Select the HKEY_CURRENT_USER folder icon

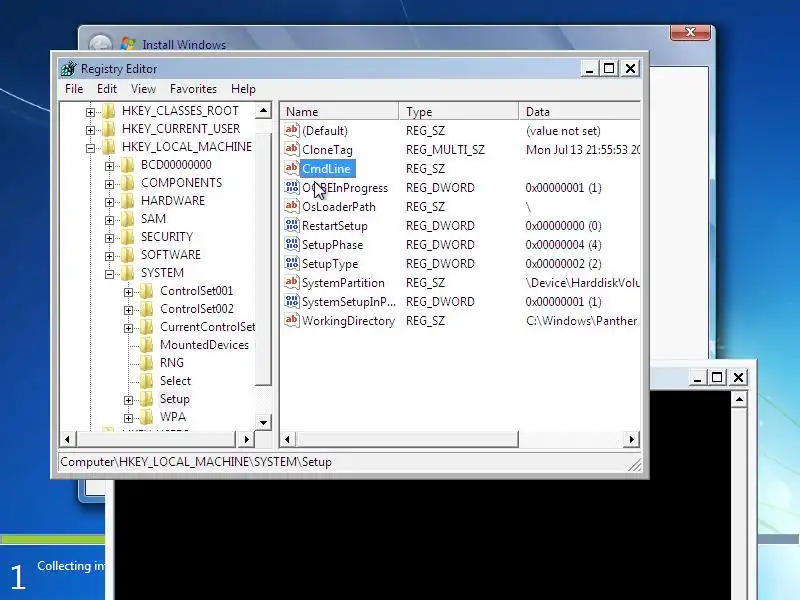(109, 129)
